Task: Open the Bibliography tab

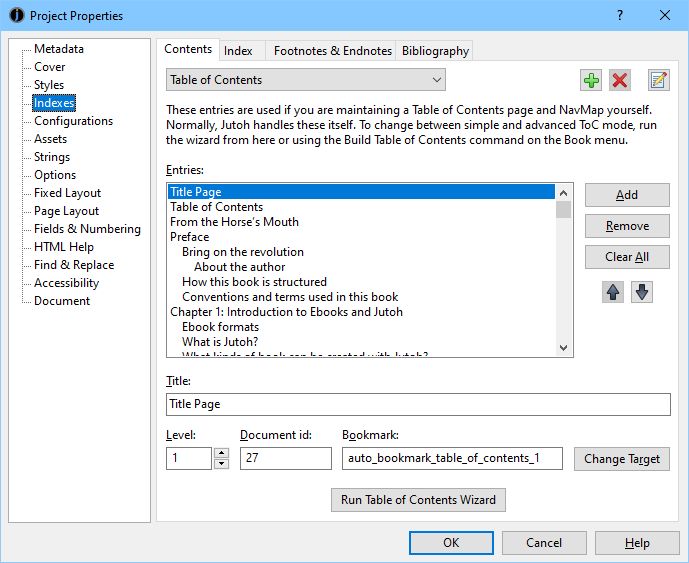Action: click(x=435, y=51)
